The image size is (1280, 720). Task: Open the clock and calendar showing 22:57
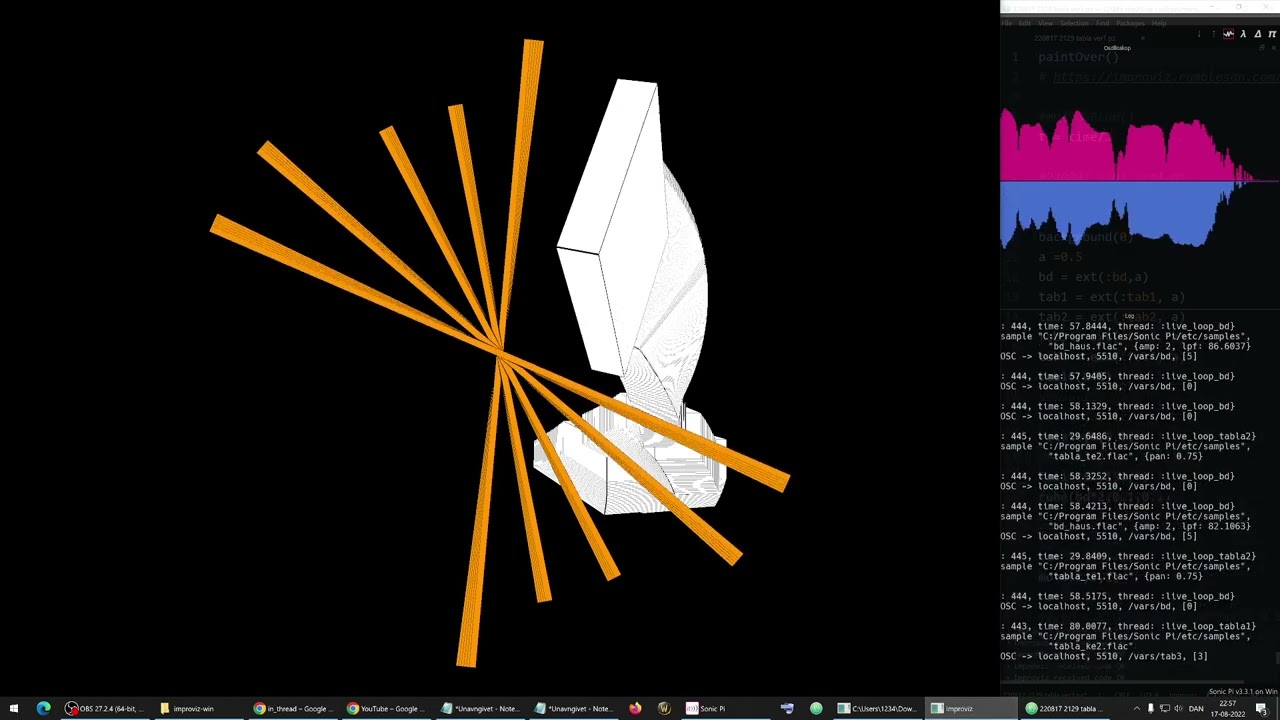point(1229,709)
